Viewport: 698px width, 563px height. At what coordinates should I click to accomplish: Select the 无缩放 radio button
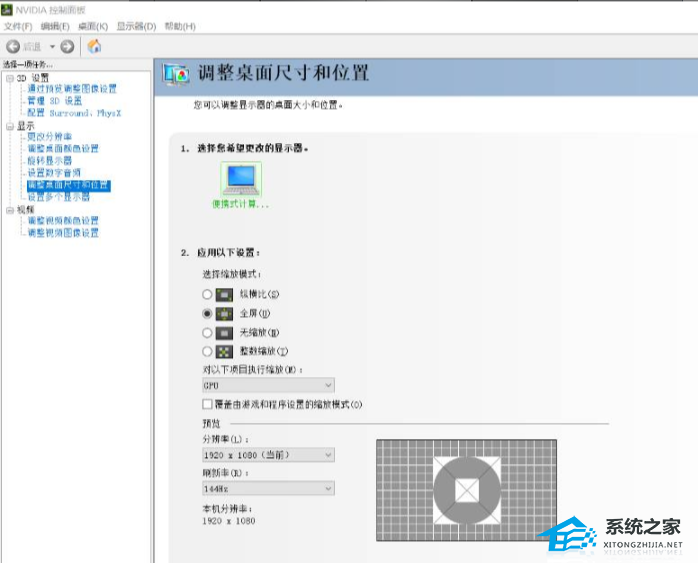(207, 332)
